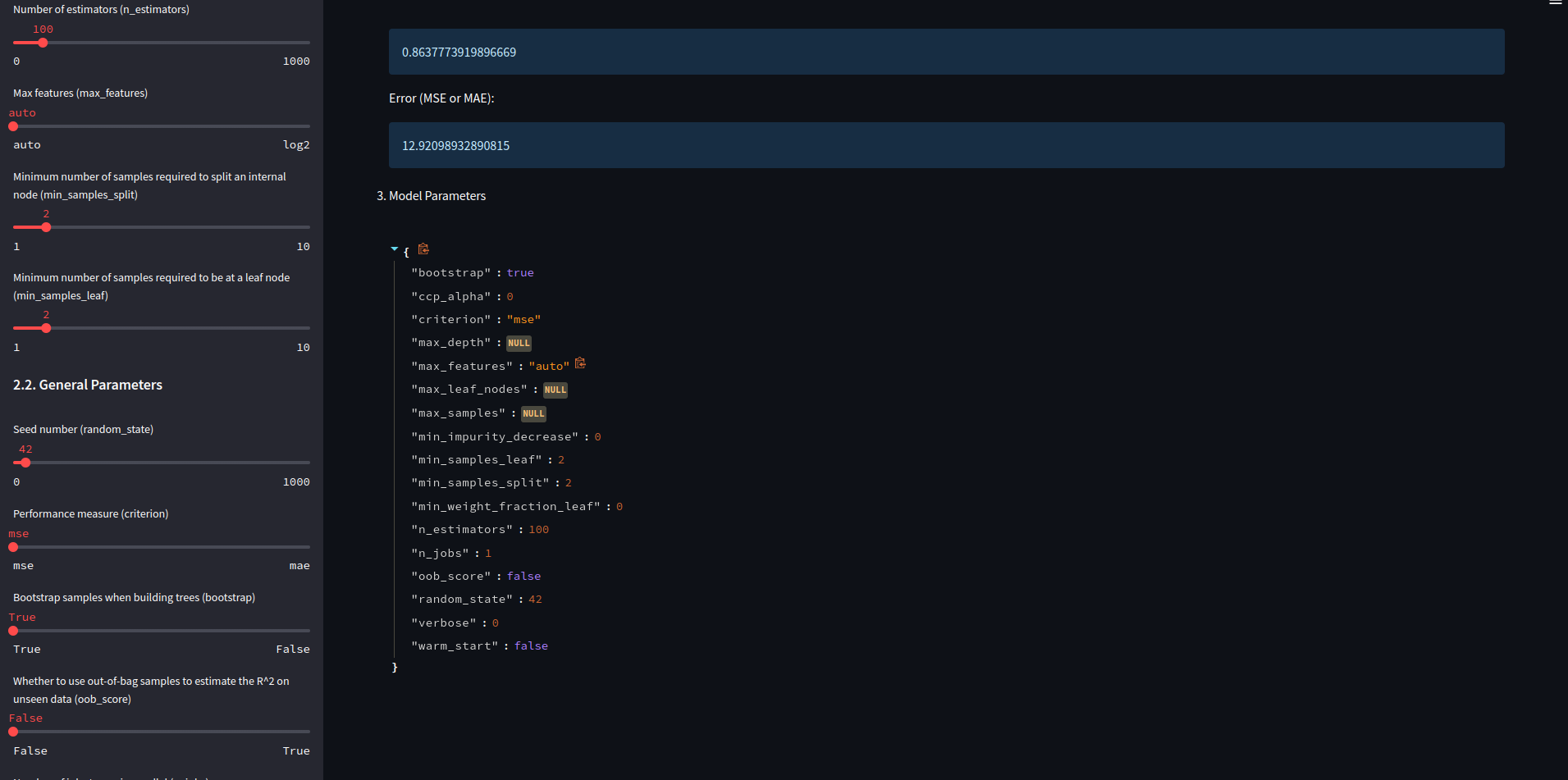Screen dimensions: 1568x780
Task: Collapse the JSON tree using the disclosure triangle
Action: coord(394,249)
